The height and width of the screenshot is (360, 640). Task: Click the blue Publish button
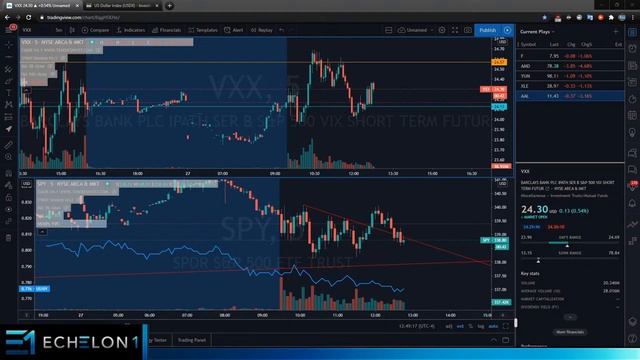point(488,30)
